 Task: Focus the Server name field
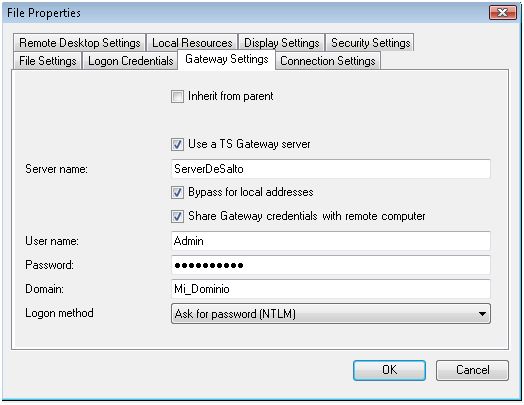(331, 169)
